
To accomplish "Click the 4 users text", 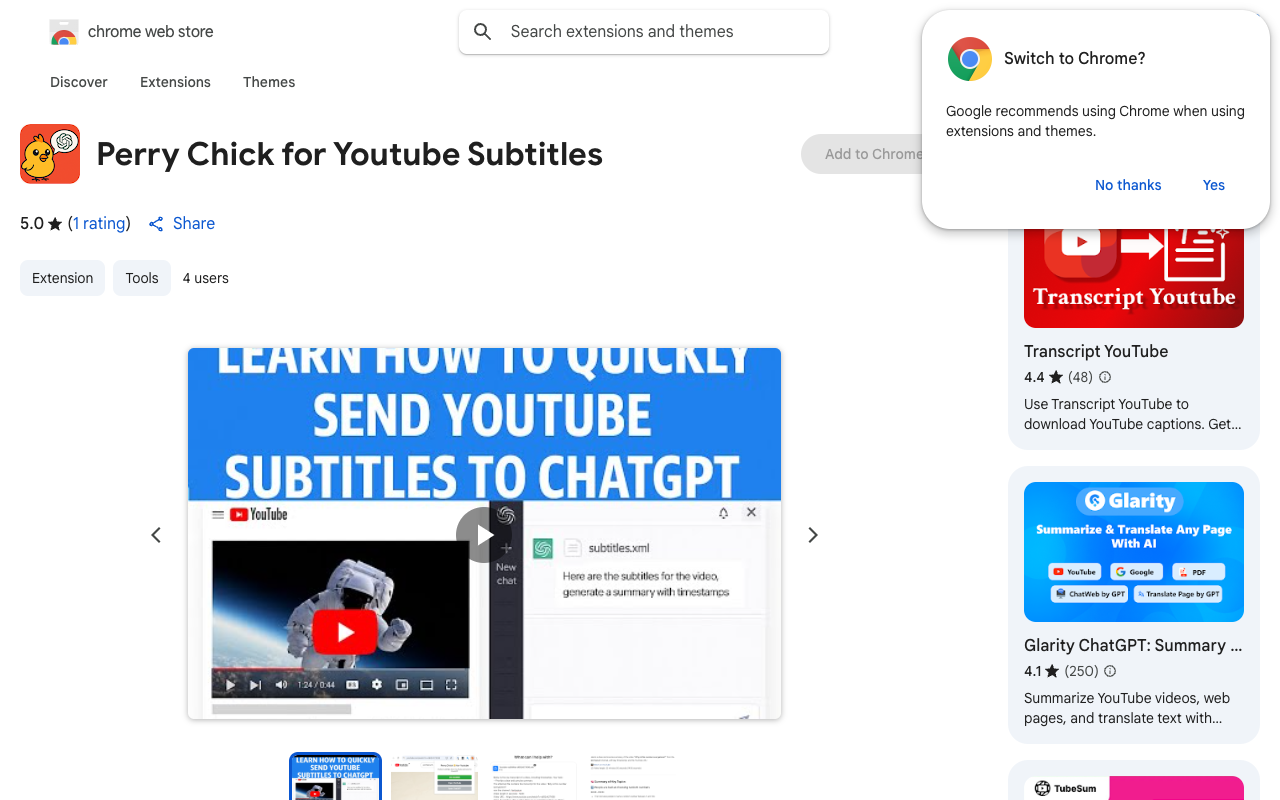I will coord(206,278).
